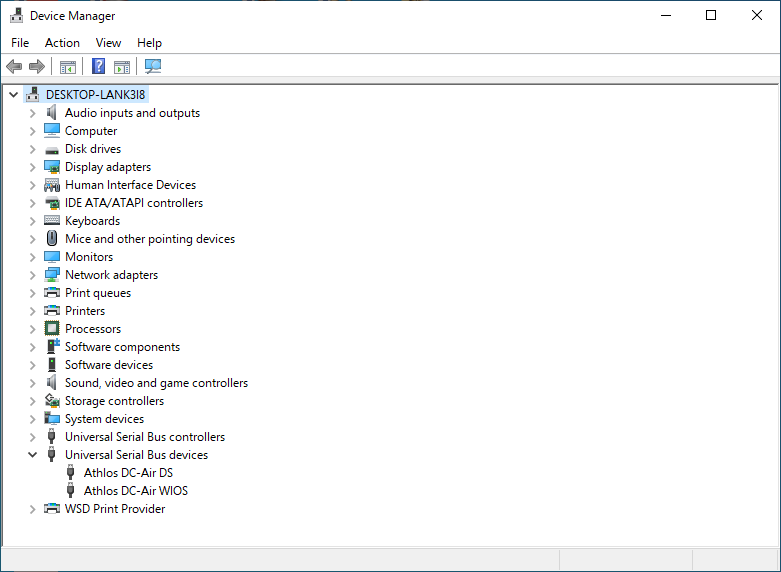Click the blue Help toolbar icon
The image size is (781, 572).
98,67
